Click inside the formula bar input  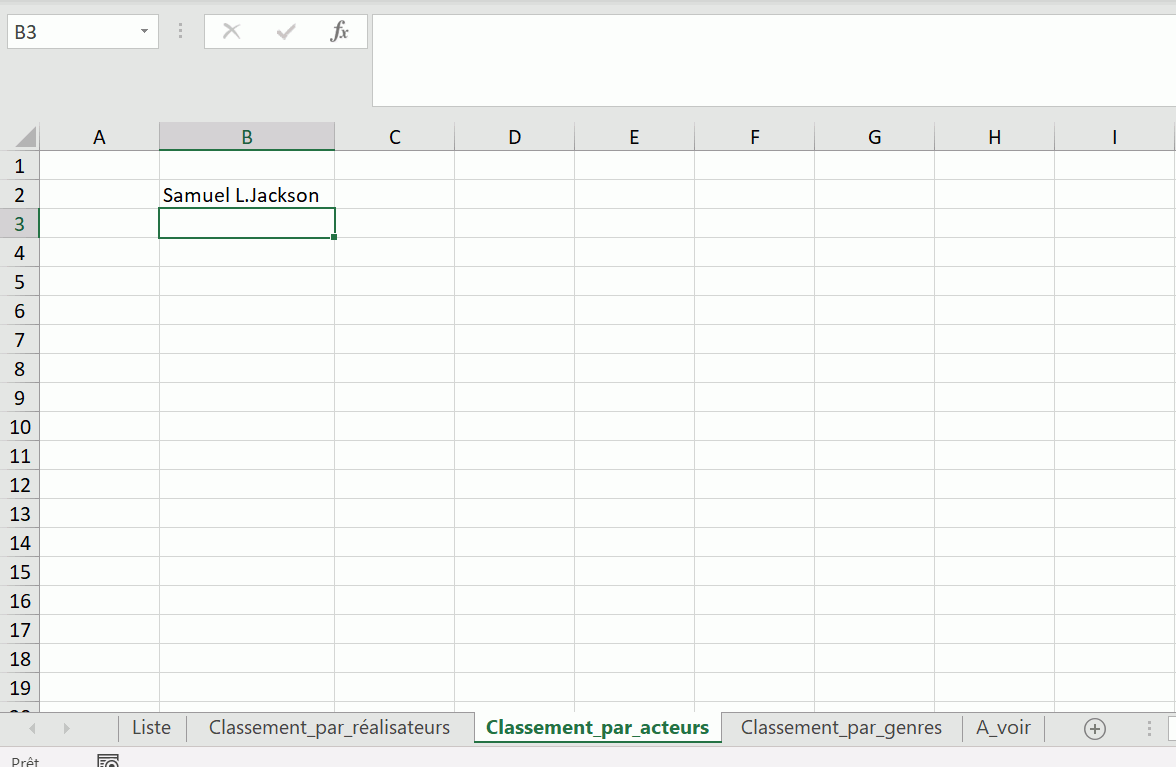pos(770,60)
